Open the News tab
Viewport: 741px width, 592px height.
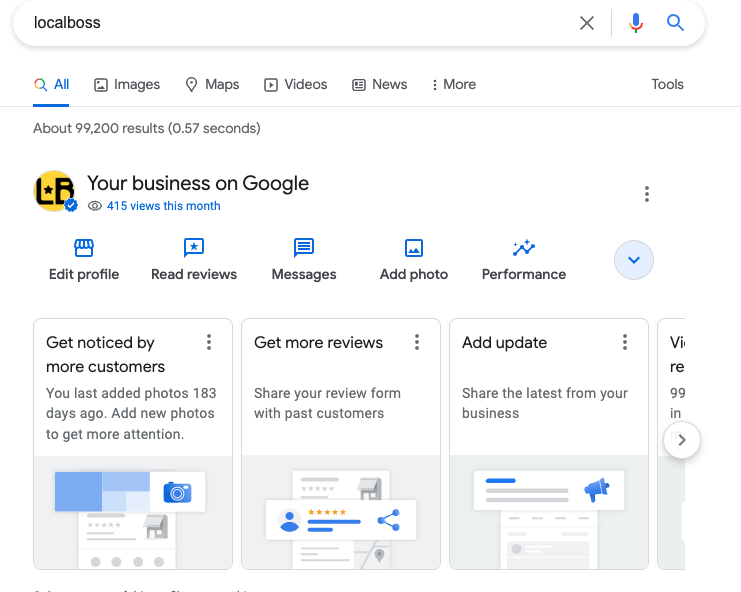379,85
